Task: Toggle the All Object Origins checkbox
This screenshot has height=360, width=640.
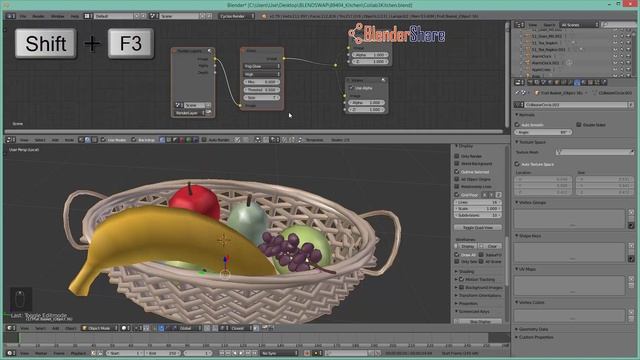Action: [x=457, y=179]
